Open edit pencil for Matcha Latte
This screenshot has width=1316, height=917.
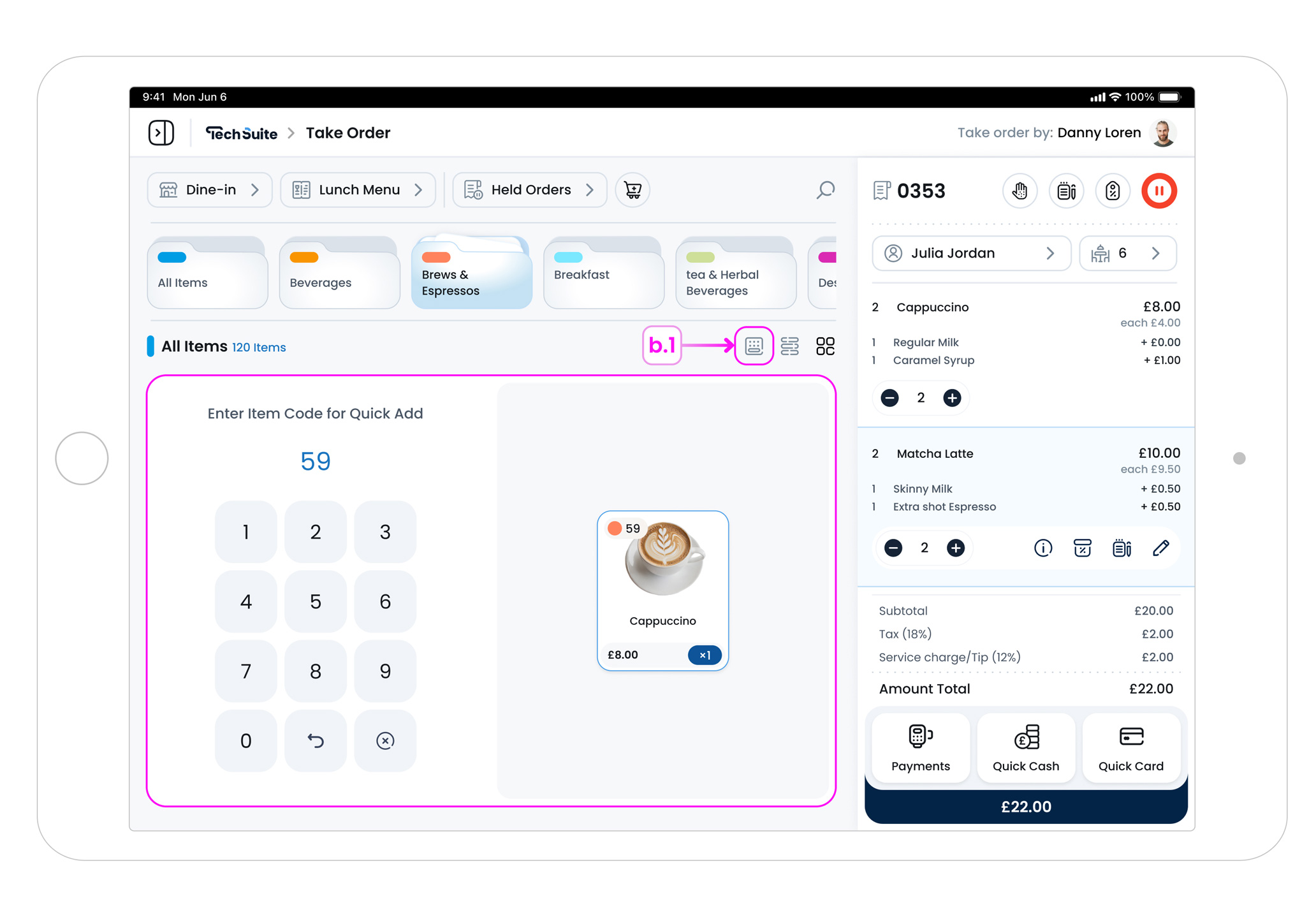pos(1160,548)
